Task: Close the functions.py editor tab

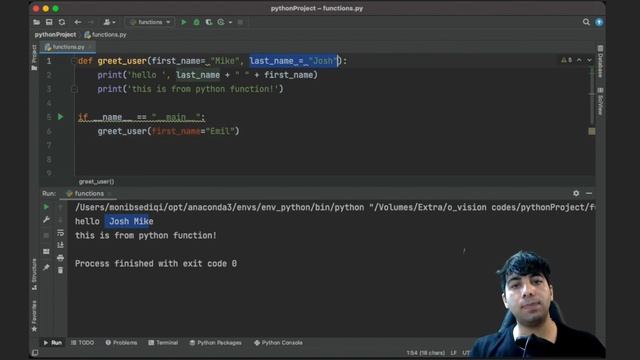Action: coord(90,47)
